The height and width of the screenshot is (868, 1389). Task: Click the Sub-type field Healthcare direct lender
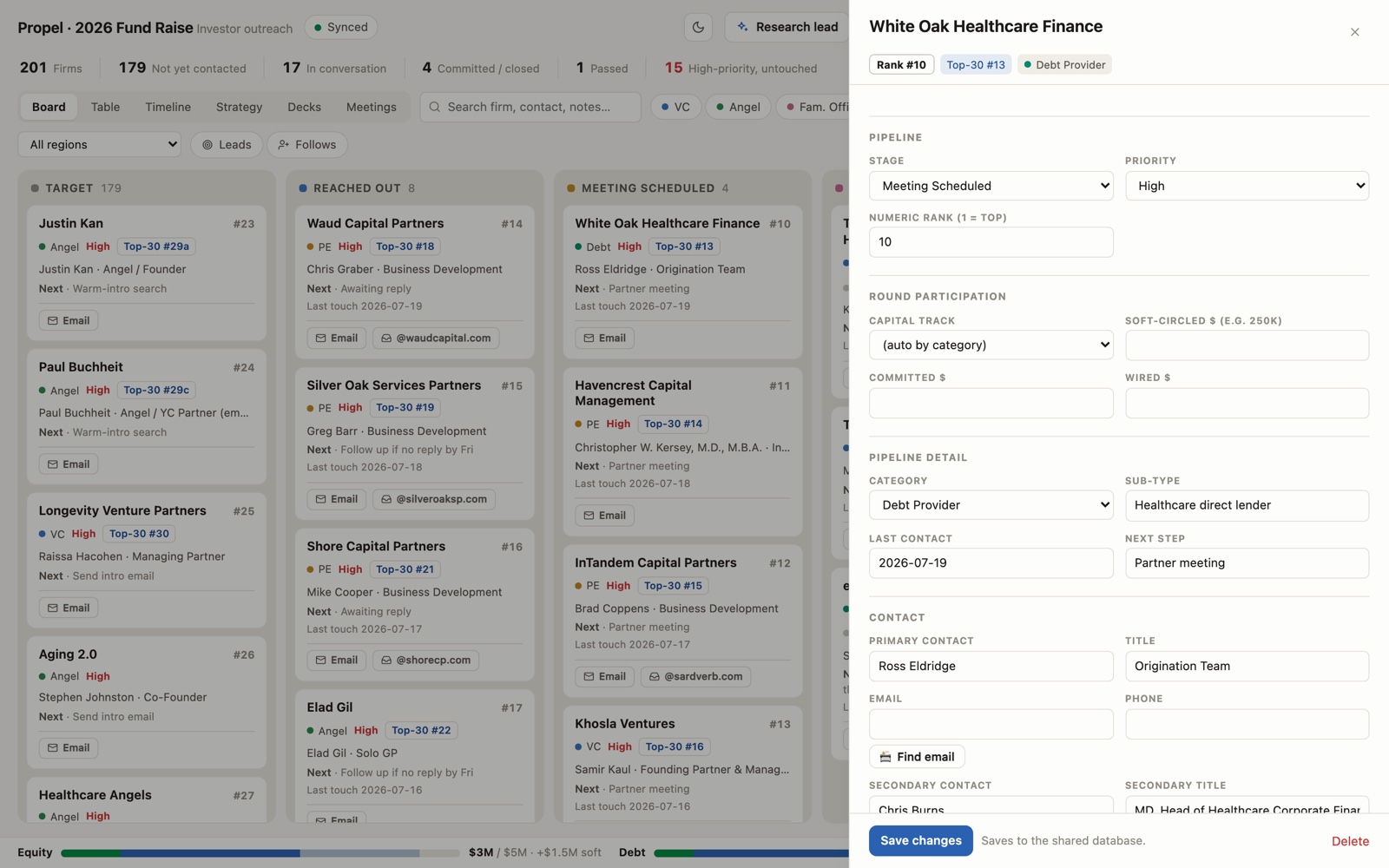click(x=1247, y=505)
